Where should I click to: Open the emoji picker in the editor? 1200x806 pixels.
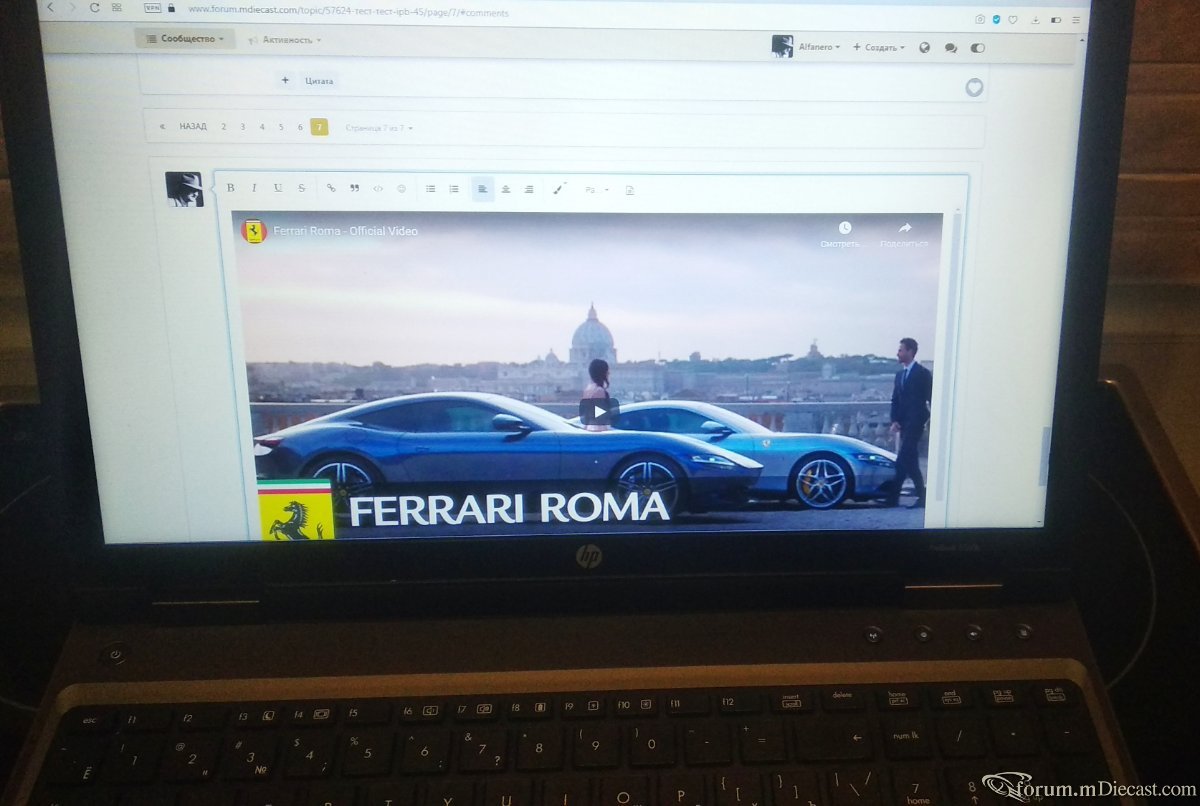(402, 188)
